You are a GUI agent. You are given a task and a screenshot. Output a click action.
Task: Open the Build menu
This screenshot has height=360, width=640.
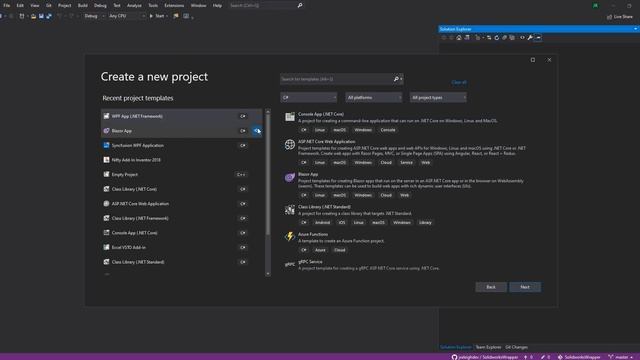pos(83,6)
